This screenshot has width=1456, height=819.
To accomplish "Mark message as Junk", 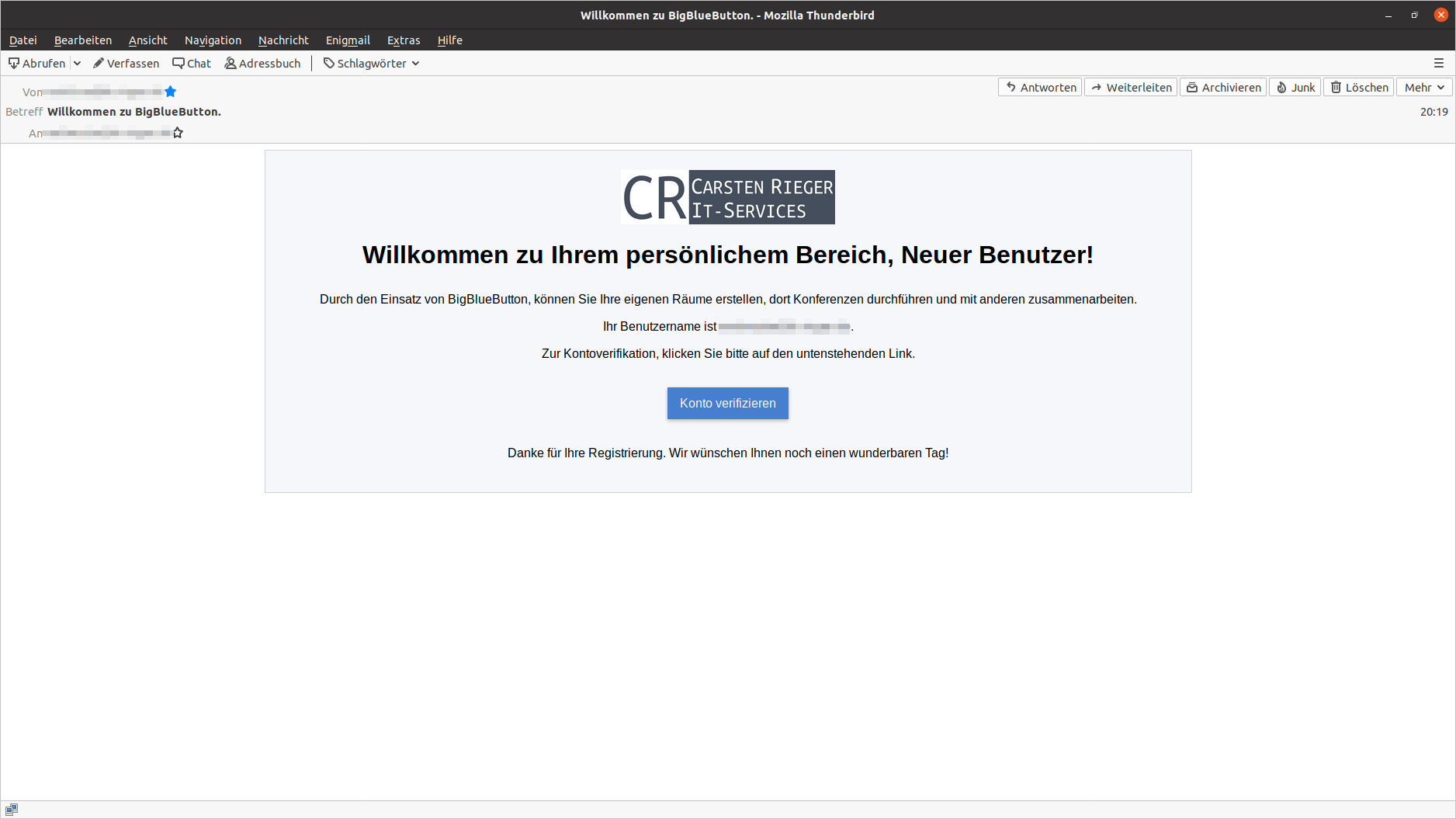I will (x=1295, y=88).
